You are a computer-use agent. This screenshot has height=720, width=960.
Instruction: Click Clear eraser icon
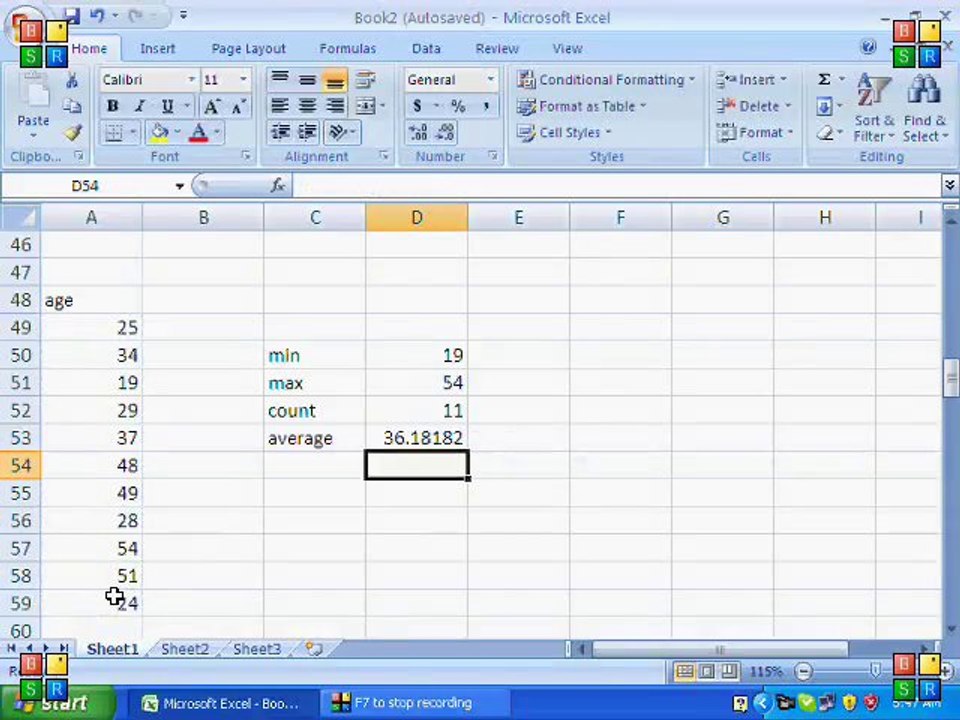pyautogui.click(x=825, y=133)
